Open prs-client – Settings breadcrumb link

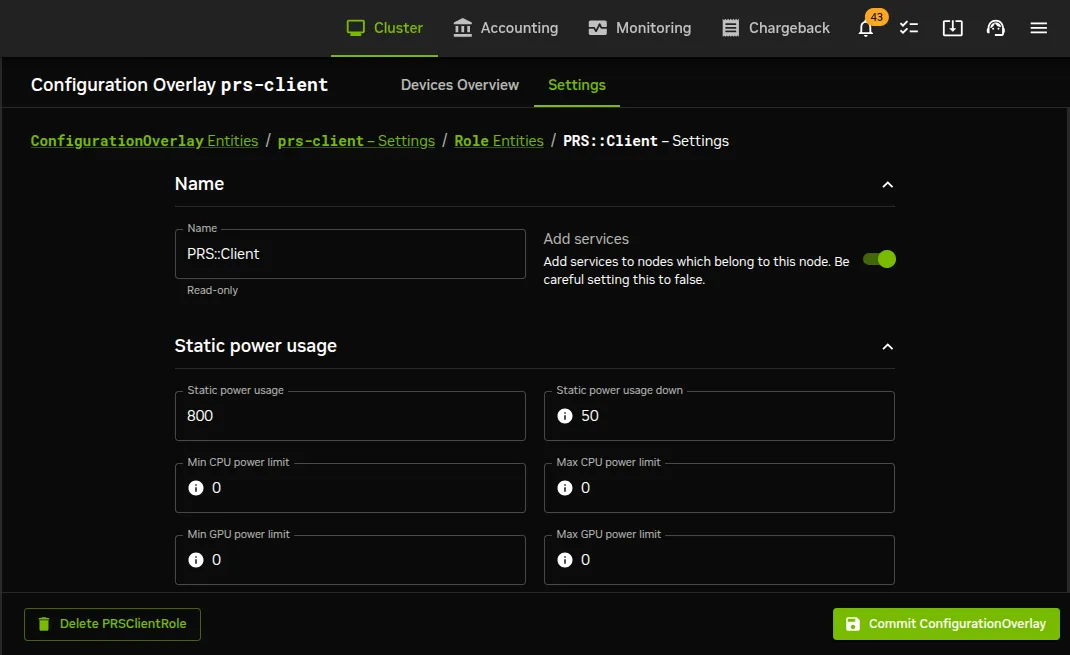point(356,141)
